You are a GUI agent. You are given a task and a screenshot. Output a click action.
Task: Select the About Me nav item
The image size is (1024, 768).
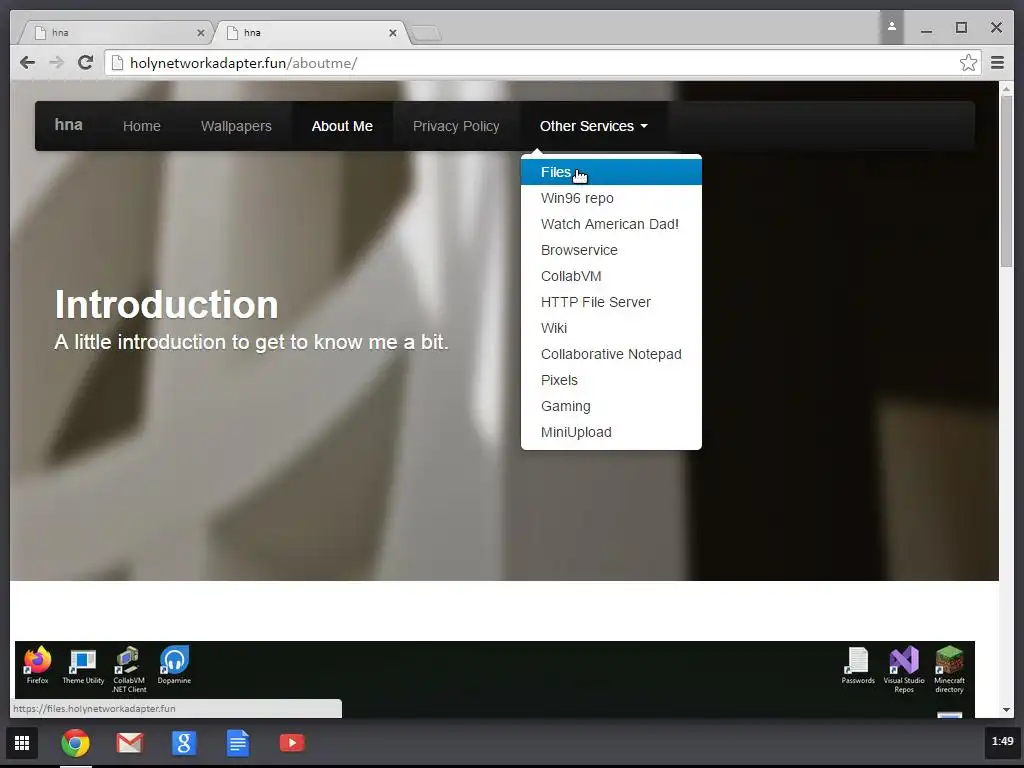pos(342,126)
